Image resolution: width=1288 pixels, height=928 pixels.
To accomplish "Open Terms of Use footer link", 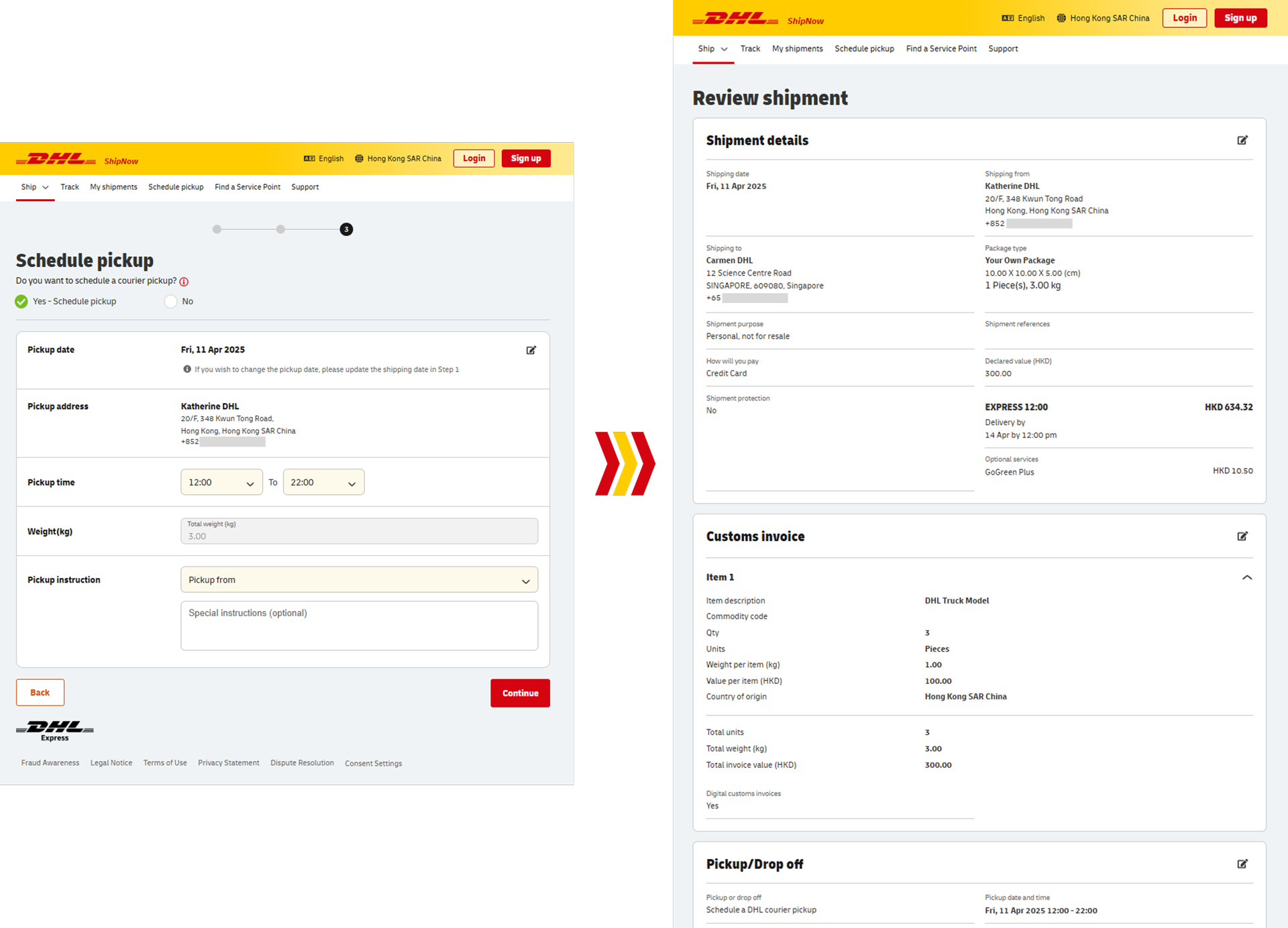I will pos(165,763).
